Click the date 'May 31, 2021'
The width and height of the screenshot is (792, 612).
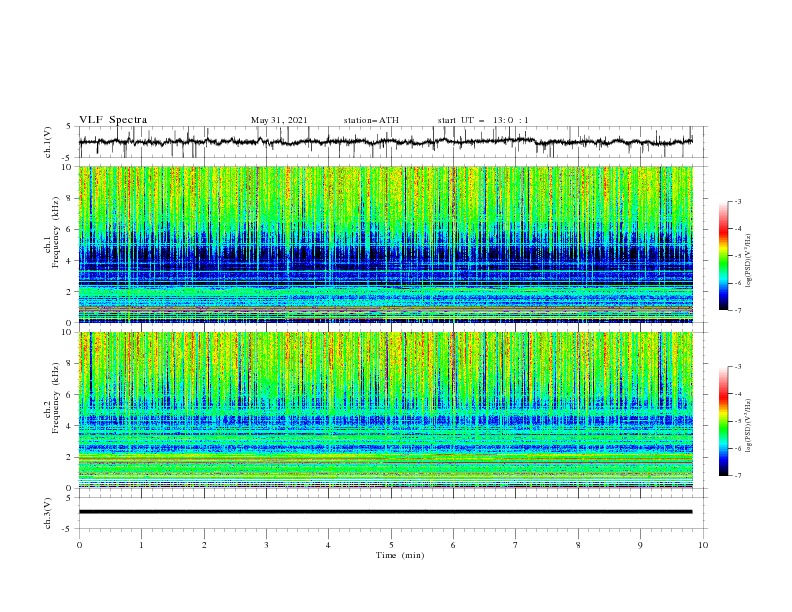coord(279,120)
